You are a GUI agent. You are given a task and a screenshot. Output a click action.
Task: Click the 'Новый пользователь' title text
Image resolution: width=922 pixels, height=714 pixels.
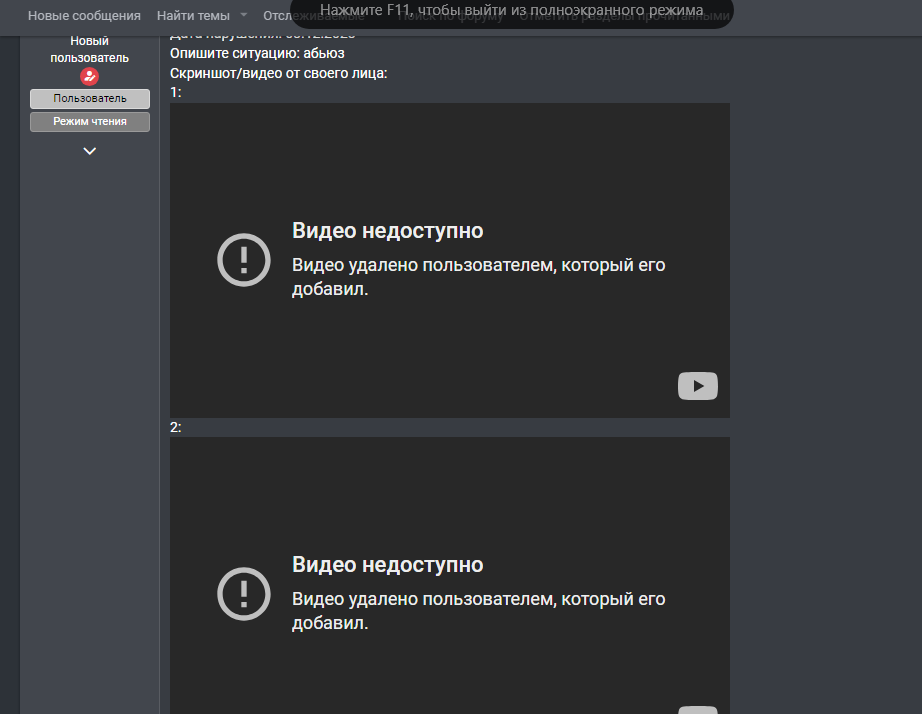tap(89, 49)
